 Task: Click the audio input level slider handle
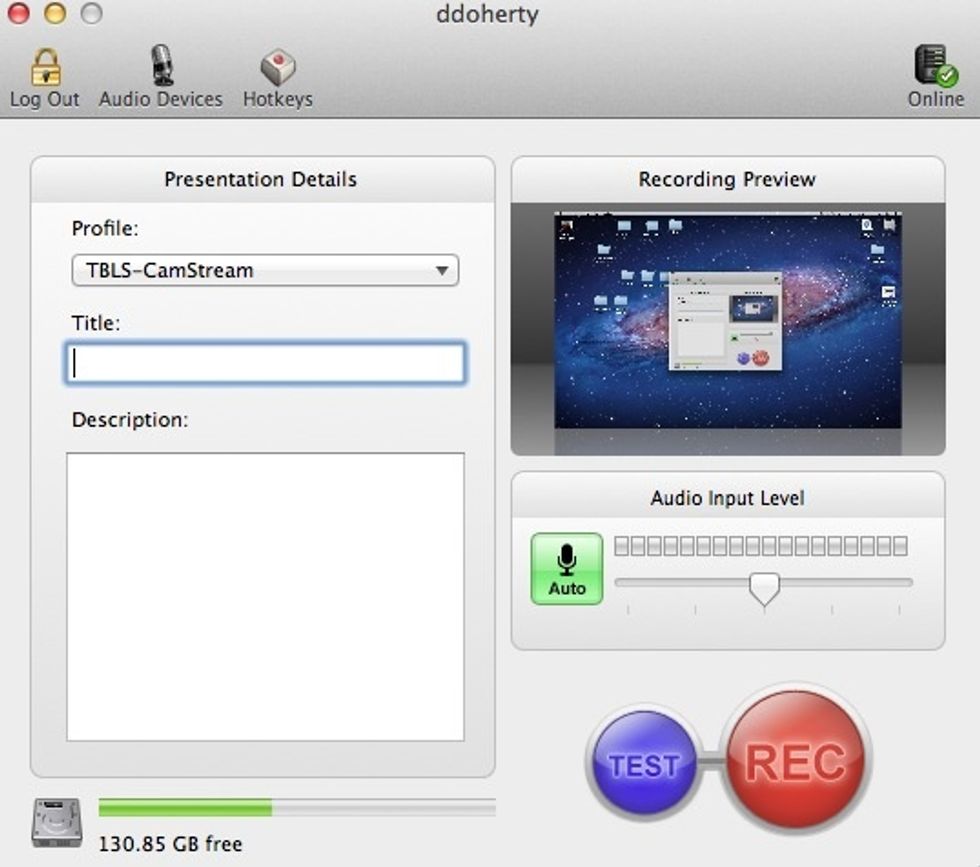[x=764, y=588]
